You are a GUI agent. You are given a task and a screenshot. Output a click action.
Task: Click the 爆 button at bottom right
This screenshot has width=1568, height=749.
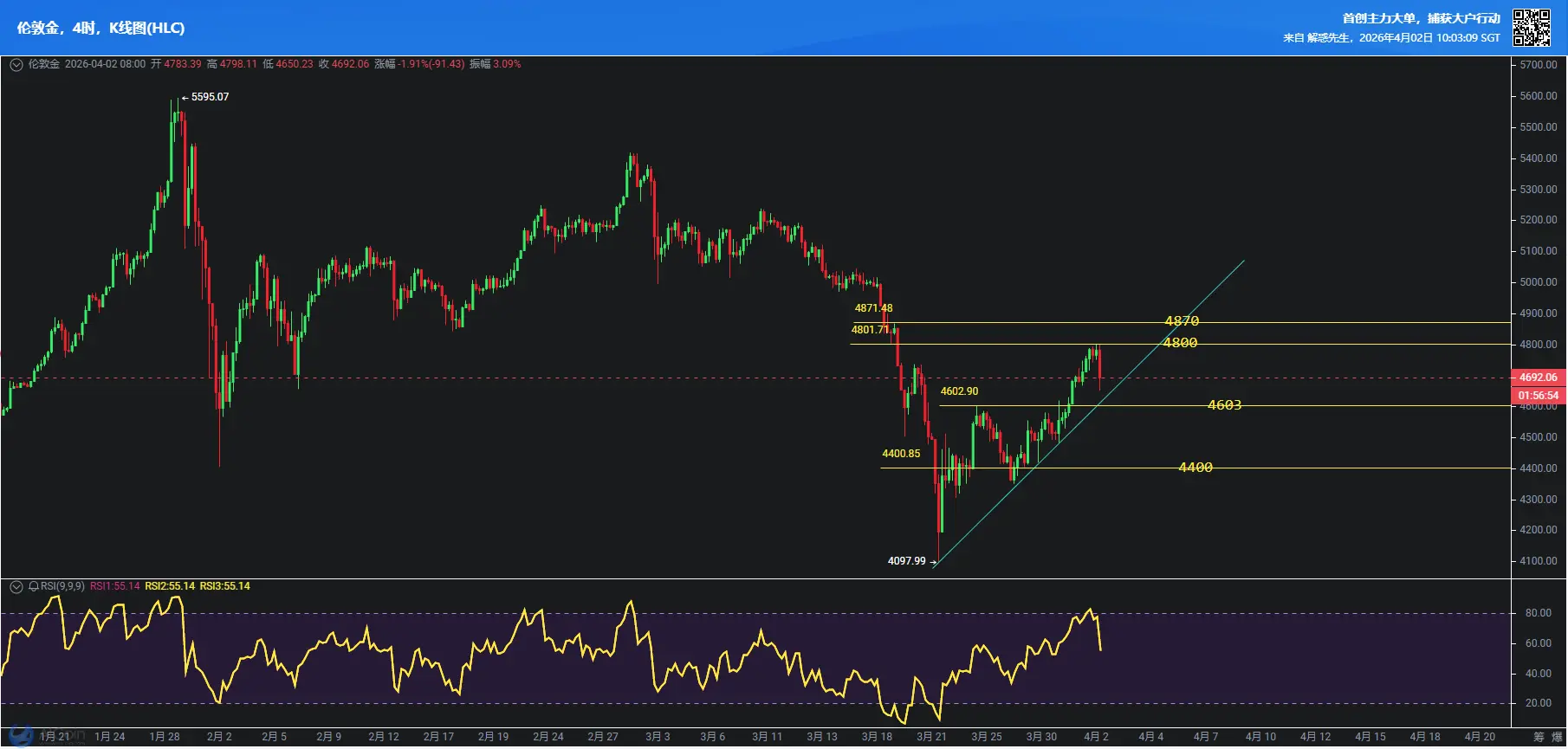pos(1557,737)
